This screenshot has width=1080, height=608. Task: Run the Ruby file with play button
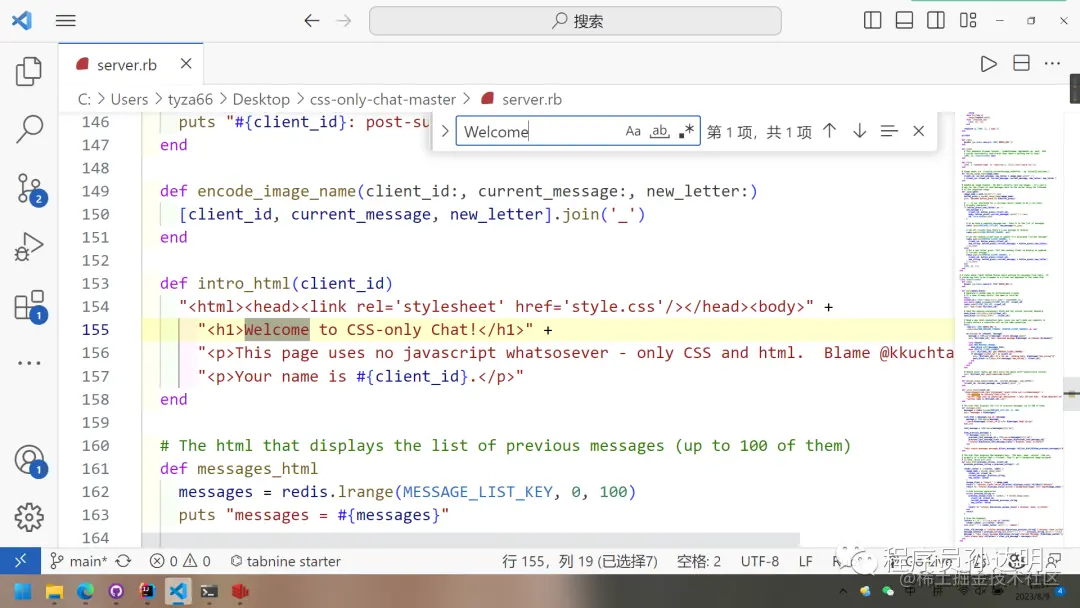(988, 63)
